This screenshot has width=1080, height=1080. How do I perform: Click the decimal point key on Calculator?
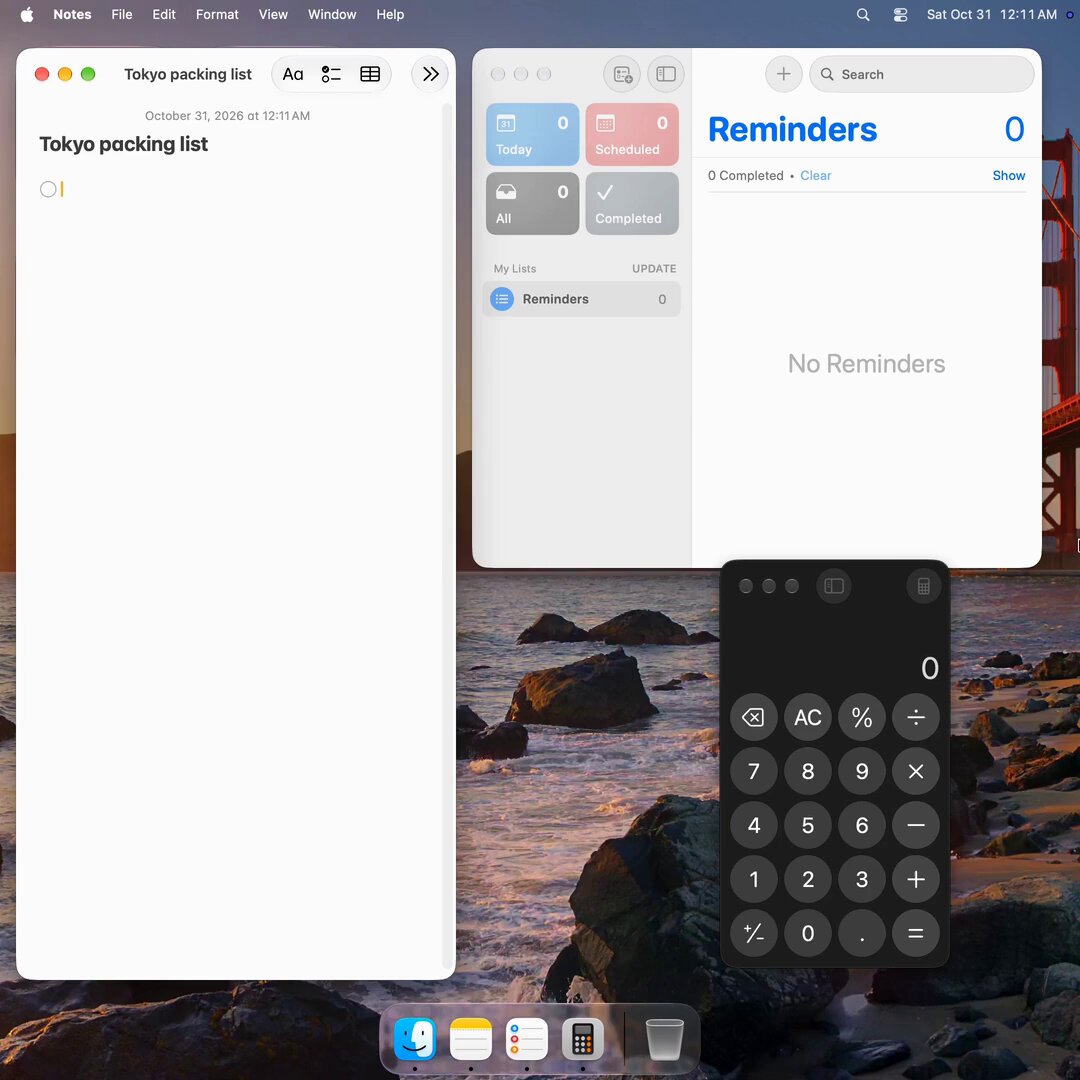862,933
